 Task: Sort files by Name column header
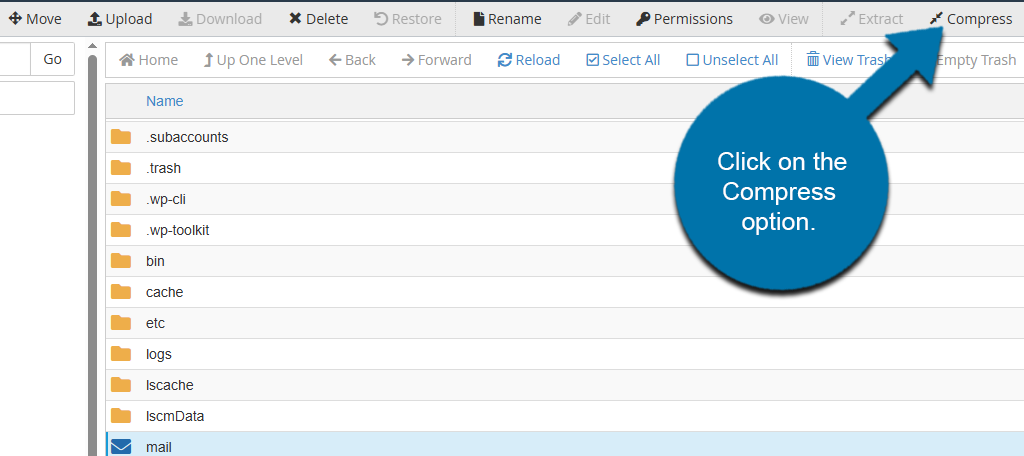point(165,101)
